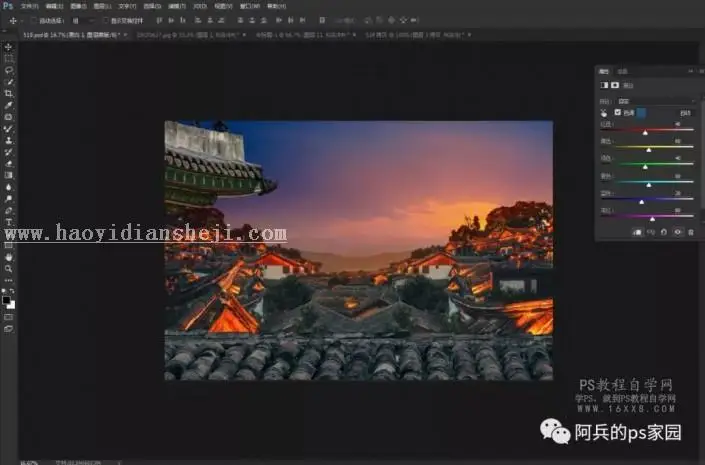705x465 pixels.
Task: Switch to the 510.psd @ 16.7% document tab
Action: click(x=71, y=35)
